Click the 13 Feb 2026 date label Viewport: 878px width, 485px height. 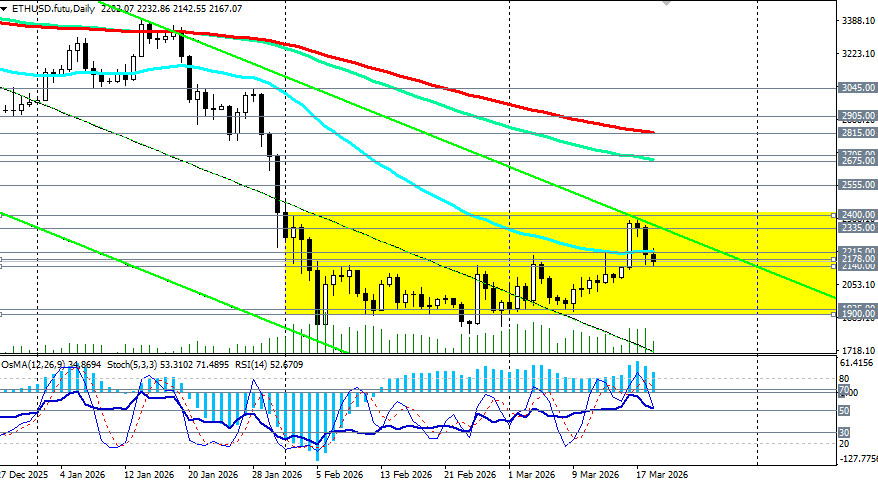(405, 475)
